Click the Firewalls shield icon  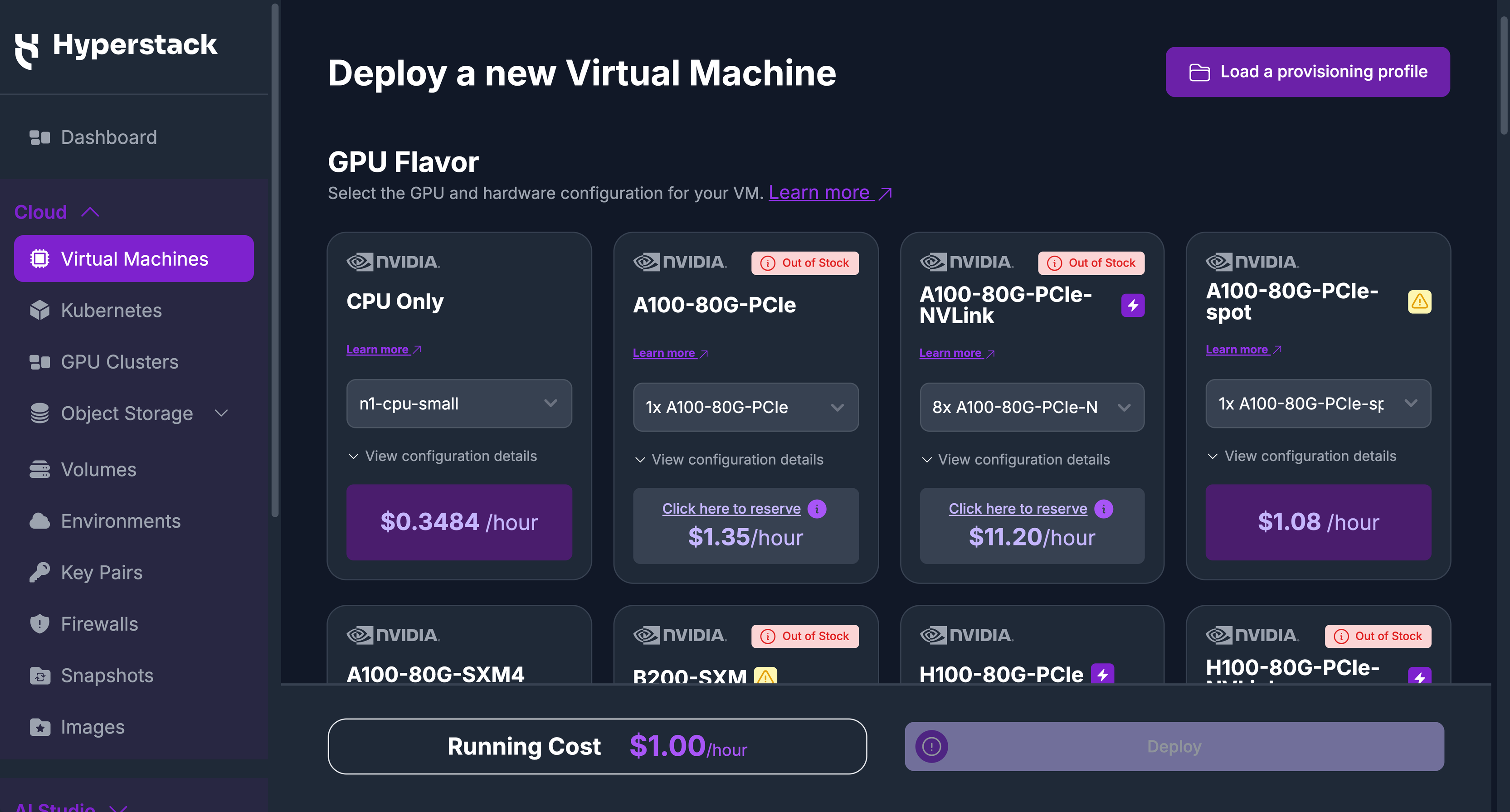[x=40, y=624]
